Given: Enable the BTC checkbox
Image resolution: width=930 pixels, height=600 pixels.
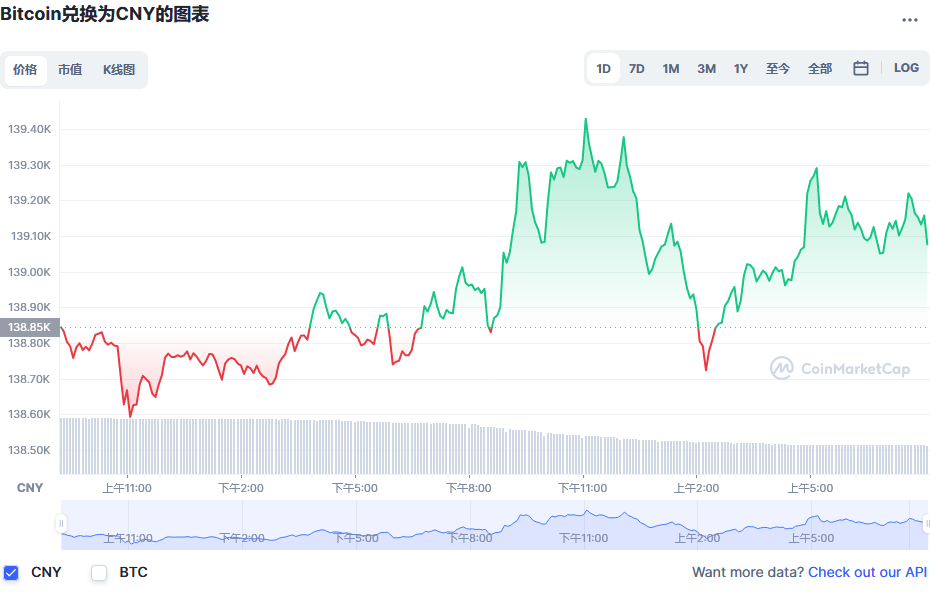Looking at the screenshot, I should pos(99,573).
